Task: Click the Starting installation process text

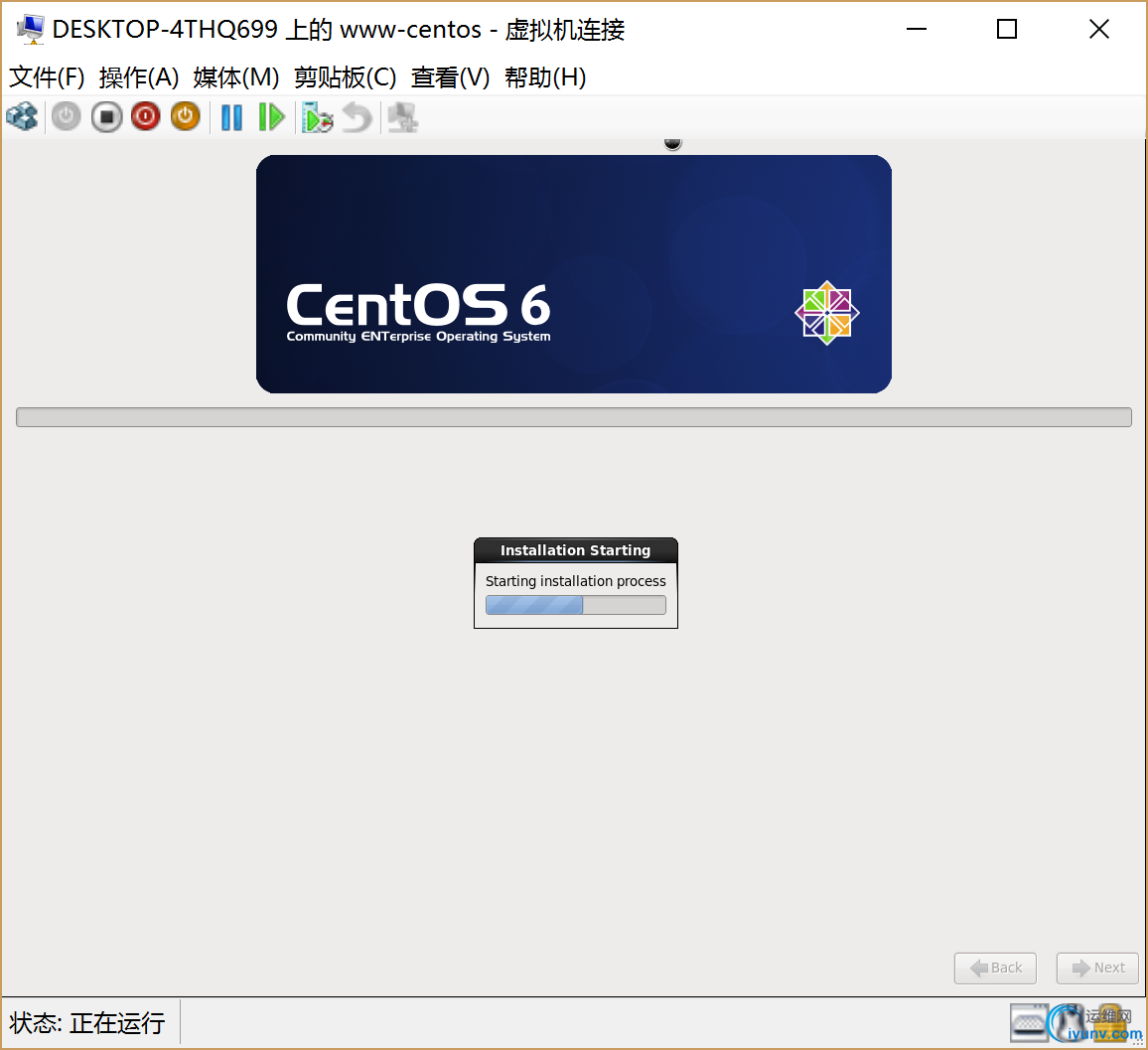Action: click(x=575, y=581)
